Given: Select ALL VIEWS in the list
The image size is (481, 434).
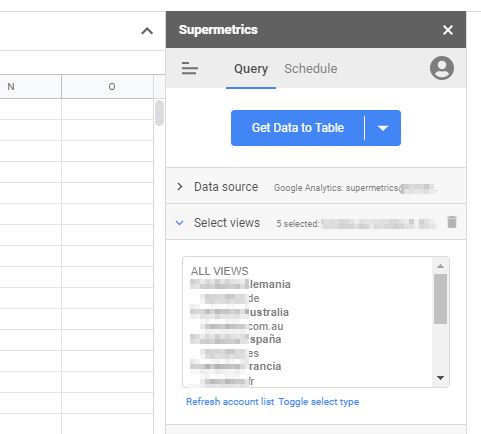Looking at the screenshot, I should pyautogui.click(x=220, y=271).
